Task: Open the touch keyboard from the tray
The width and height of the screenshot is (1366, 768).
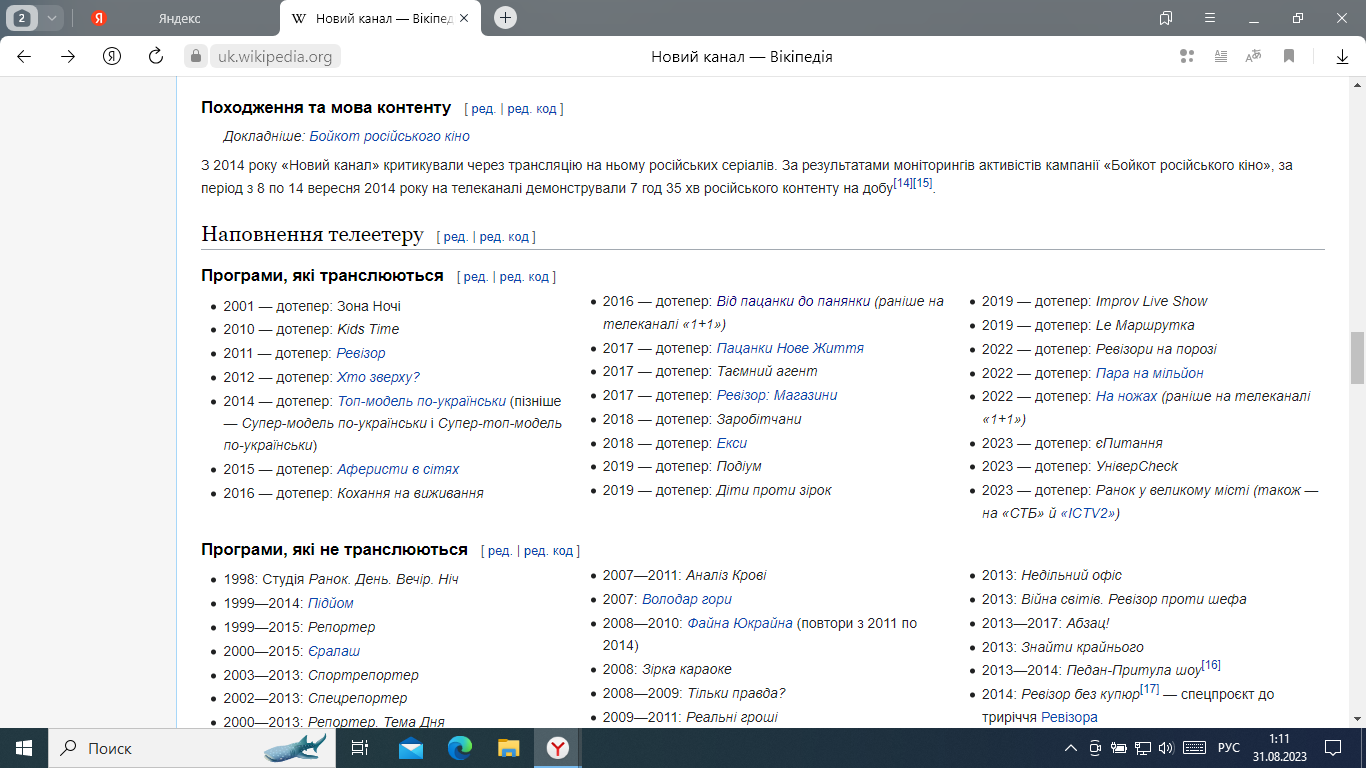Action: [1193, 747]
